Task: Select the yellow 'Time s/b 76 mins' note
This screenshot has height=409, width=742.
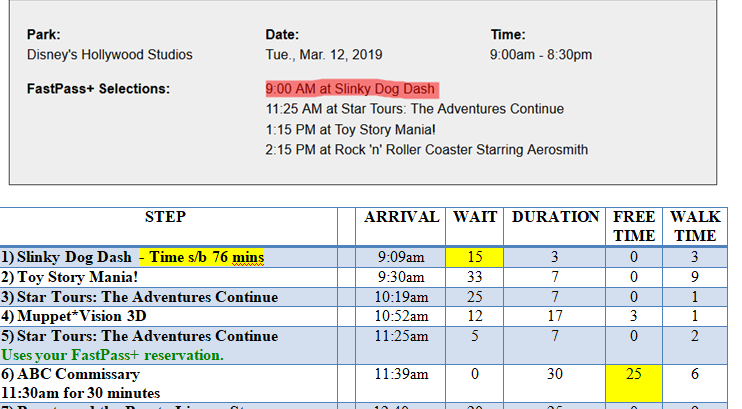Action: pos(203,258)
